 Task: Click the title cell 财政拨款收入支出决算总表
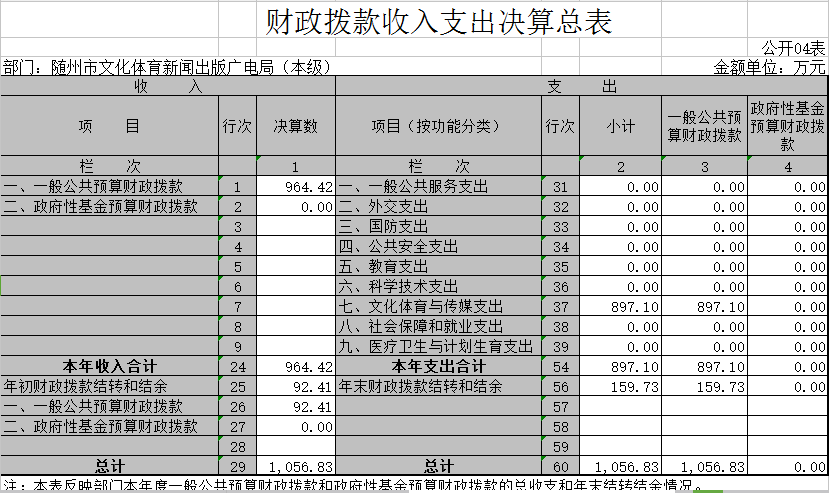(x=437, y=22)
